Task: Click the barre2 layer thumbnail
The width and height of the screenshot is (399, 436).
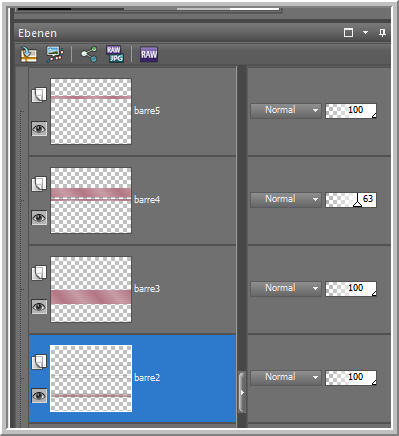Action: coord(91,378)
